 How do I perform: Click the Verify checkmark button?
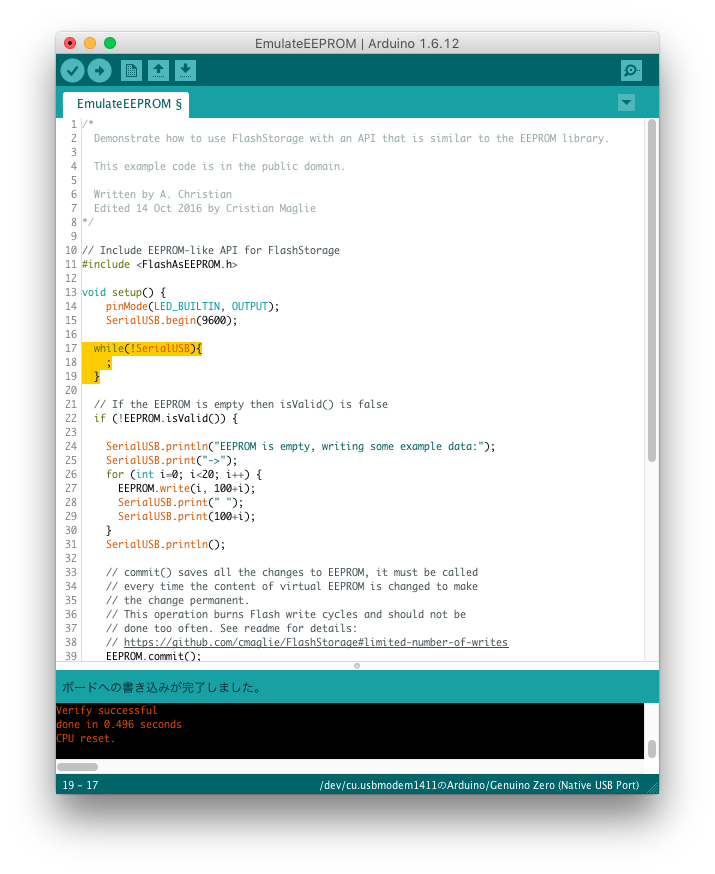coord(72,71)
